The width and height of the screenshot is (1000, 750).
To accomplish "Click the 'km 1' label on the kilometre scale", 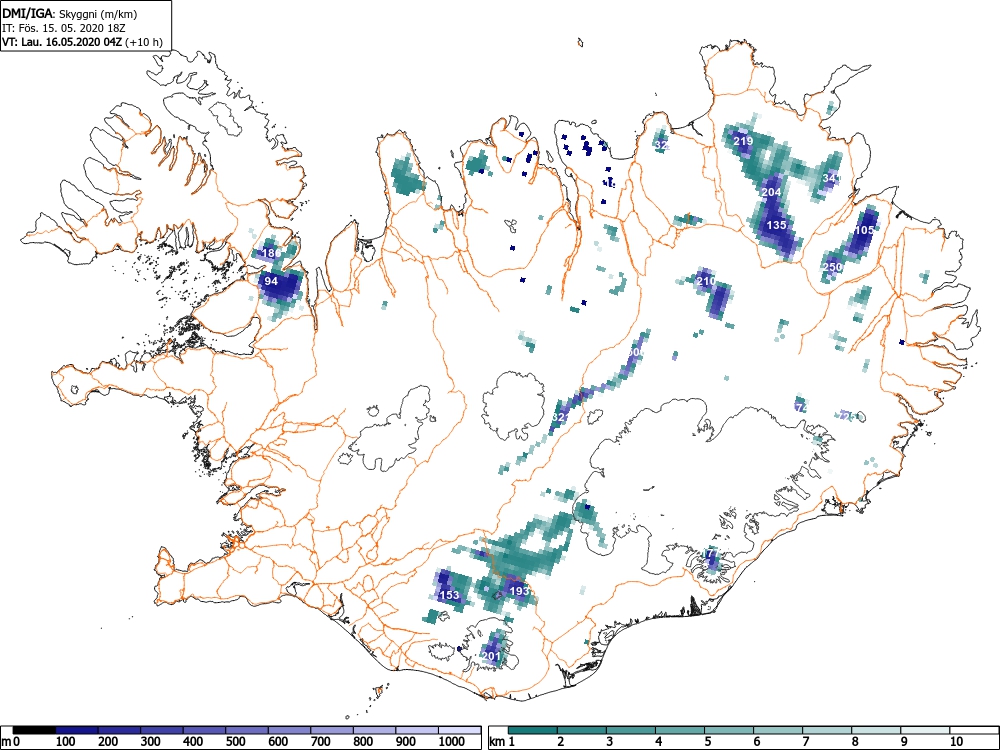I will (503, 742).
